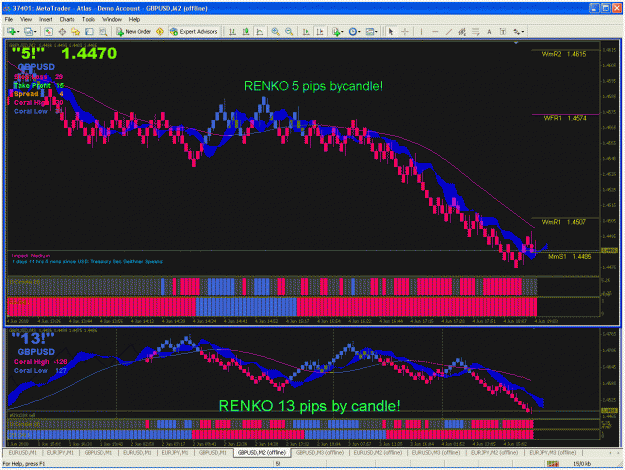The image size is (625, 470).
Task: Open the Indicators list icon
Action: pos(336,31)
